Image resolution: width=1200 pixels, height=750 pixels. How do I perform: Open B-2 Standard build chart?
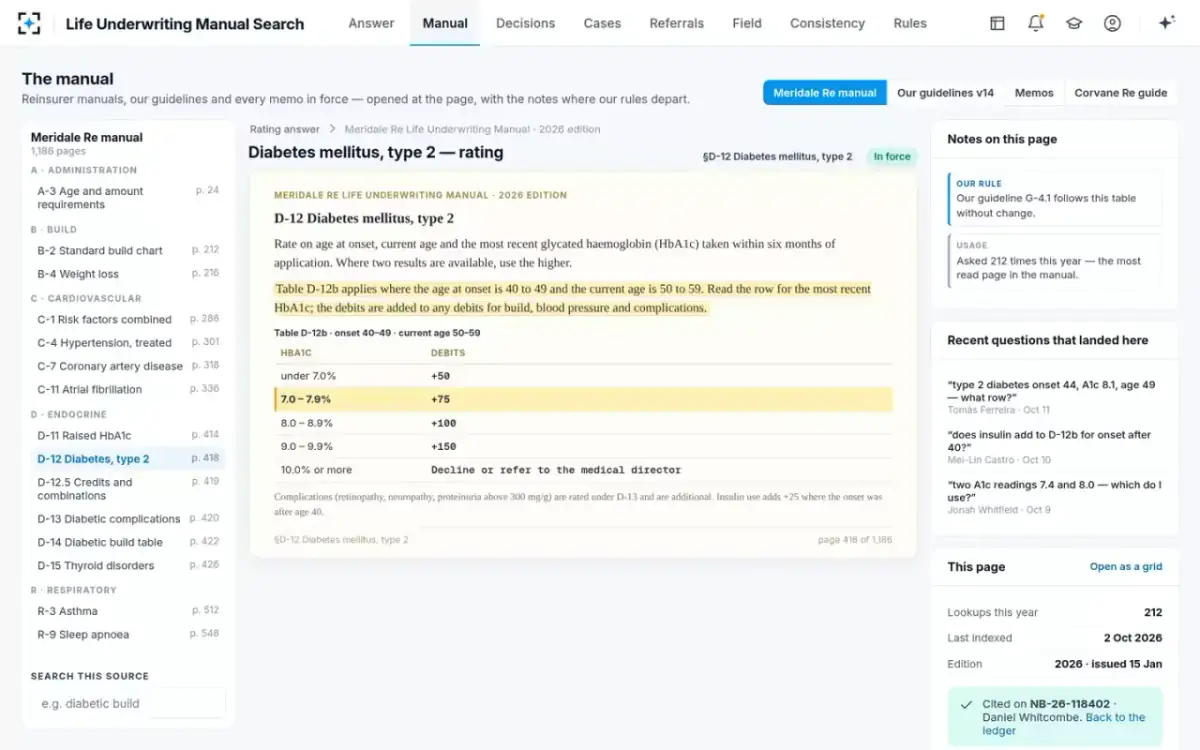[128, 250]
